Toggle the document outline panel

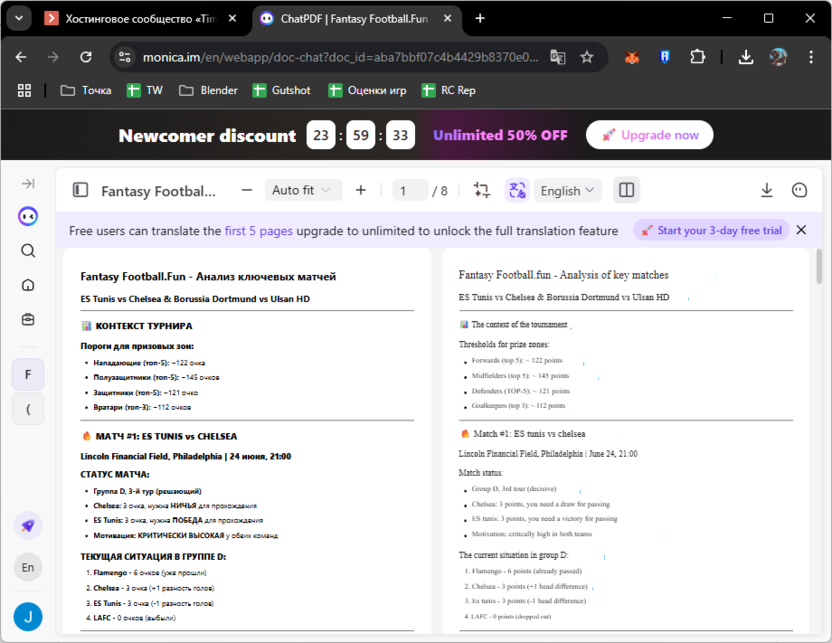[80, 190]
